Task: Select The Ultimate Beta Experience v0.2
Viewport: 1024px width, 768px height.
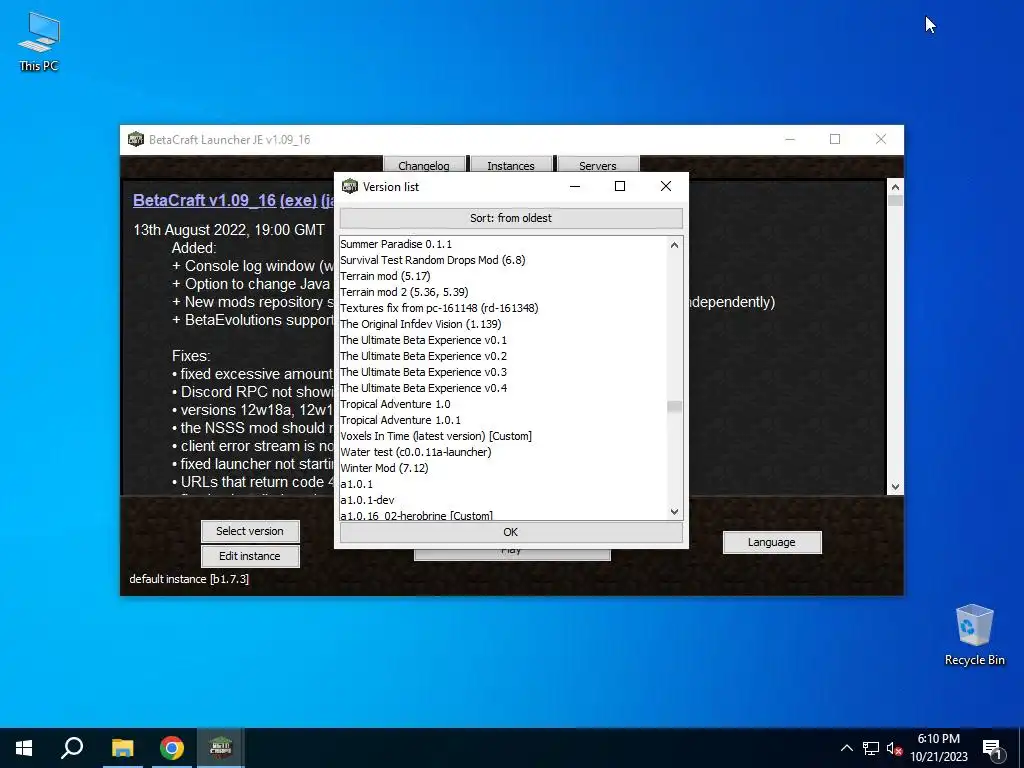Action: [503, 356]
